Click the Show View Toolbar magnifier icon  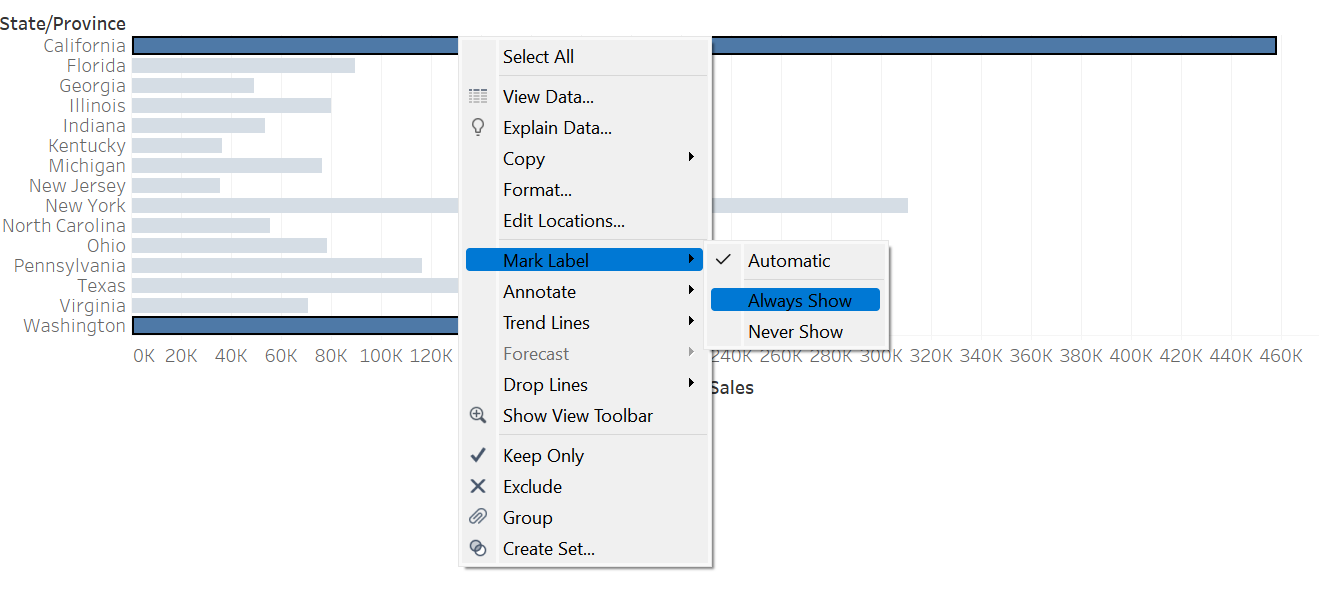[478, 415]
